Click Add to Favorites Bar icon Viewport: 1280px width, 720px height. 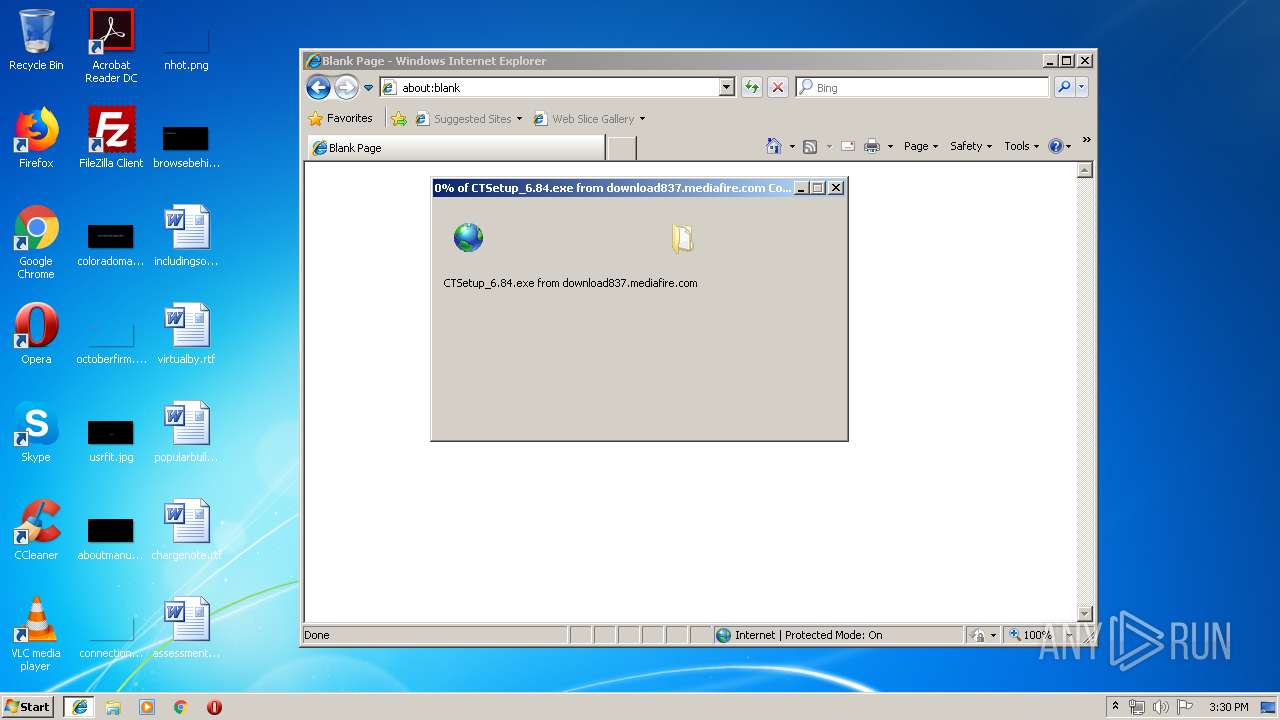tap(399, 119)
